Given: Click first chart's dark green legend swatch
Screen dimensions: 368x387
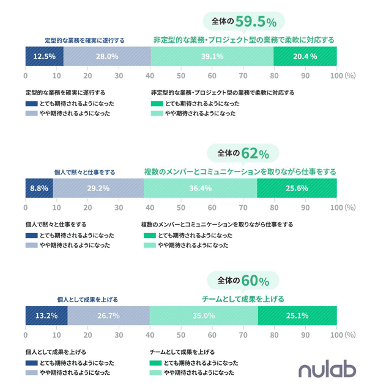Looking at the screenshot, I should 157,104.
